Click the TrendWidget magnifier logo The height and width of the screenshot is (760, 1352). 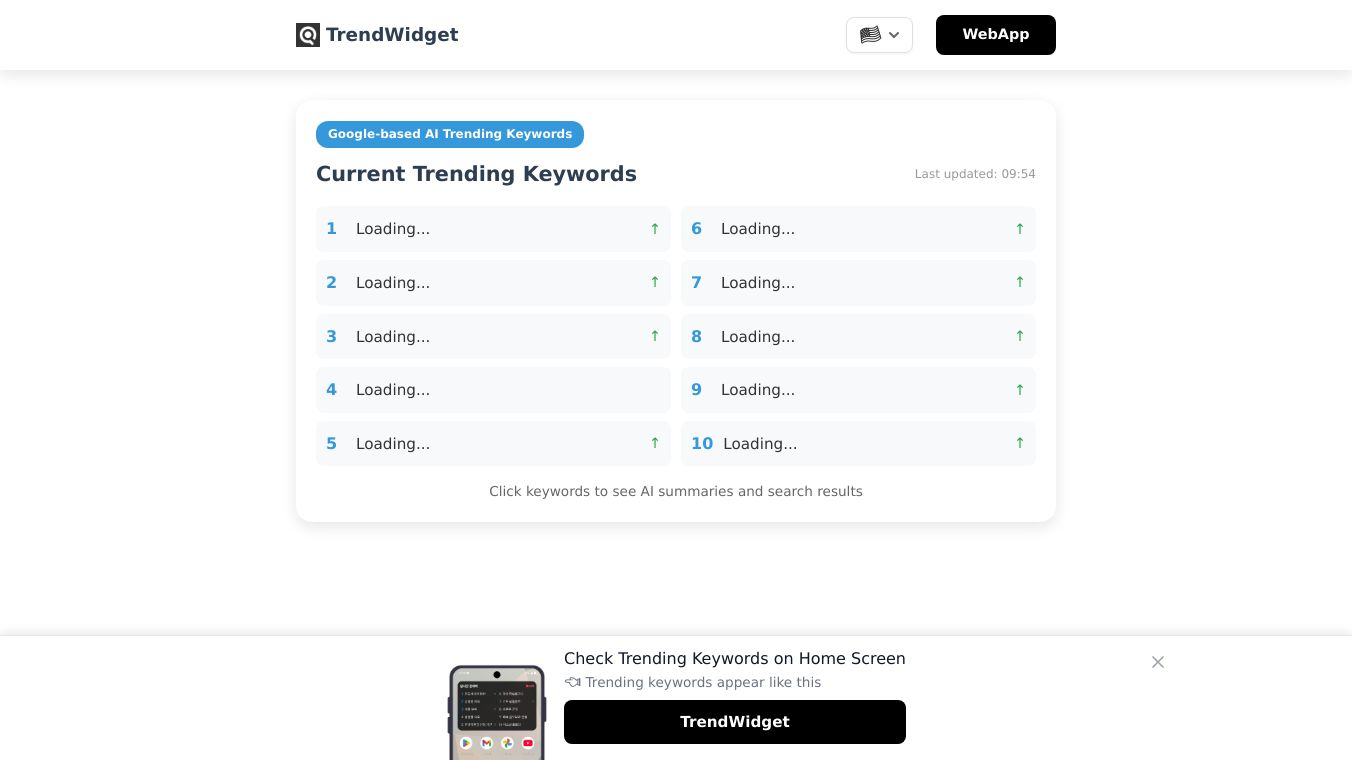[x=308, y=35]
